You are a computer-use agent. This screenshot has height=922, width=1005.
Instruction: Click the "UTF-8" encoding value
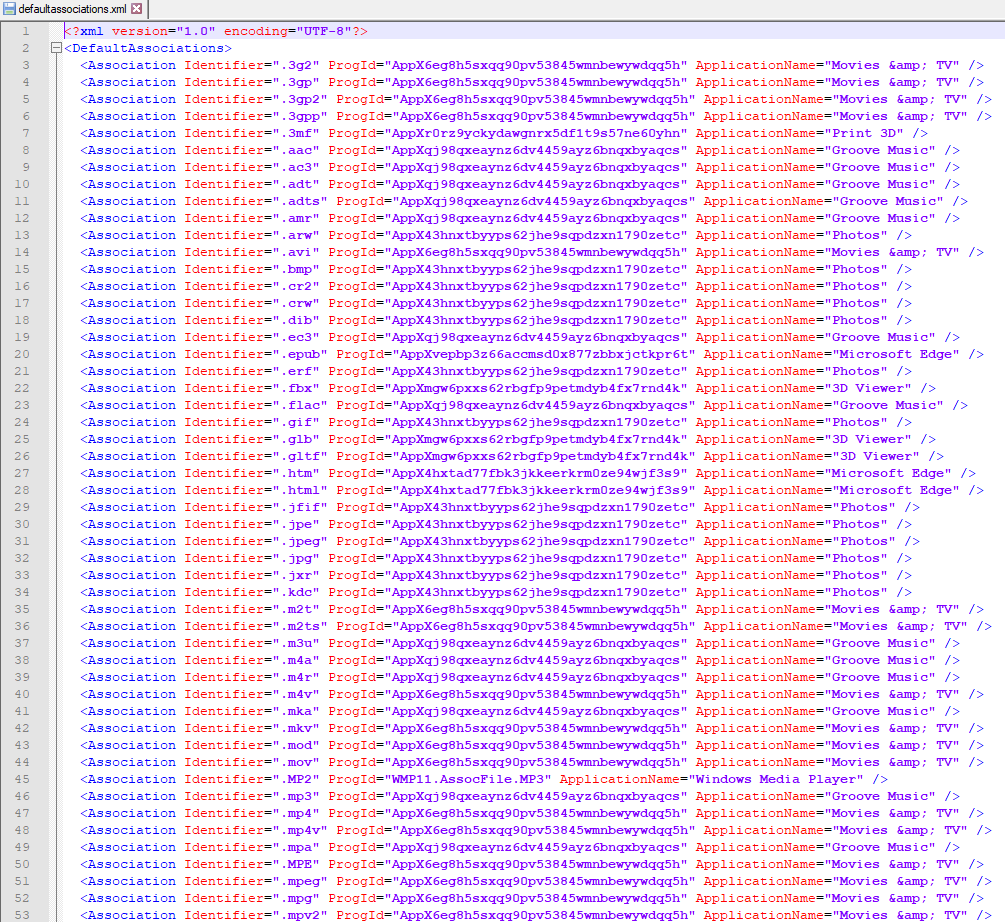(322, 31)
